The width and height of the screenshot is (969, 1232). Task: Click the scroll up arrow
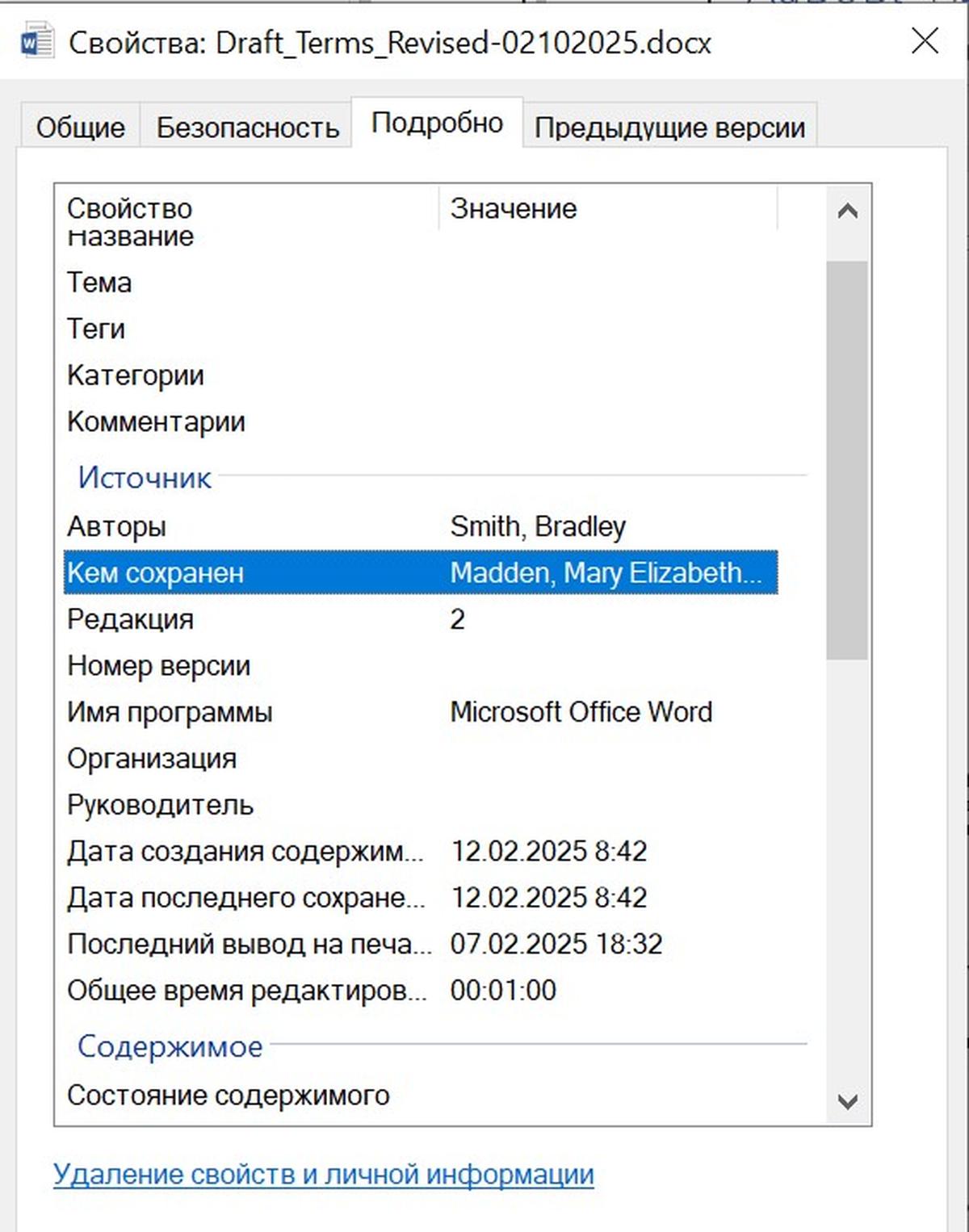847,212
